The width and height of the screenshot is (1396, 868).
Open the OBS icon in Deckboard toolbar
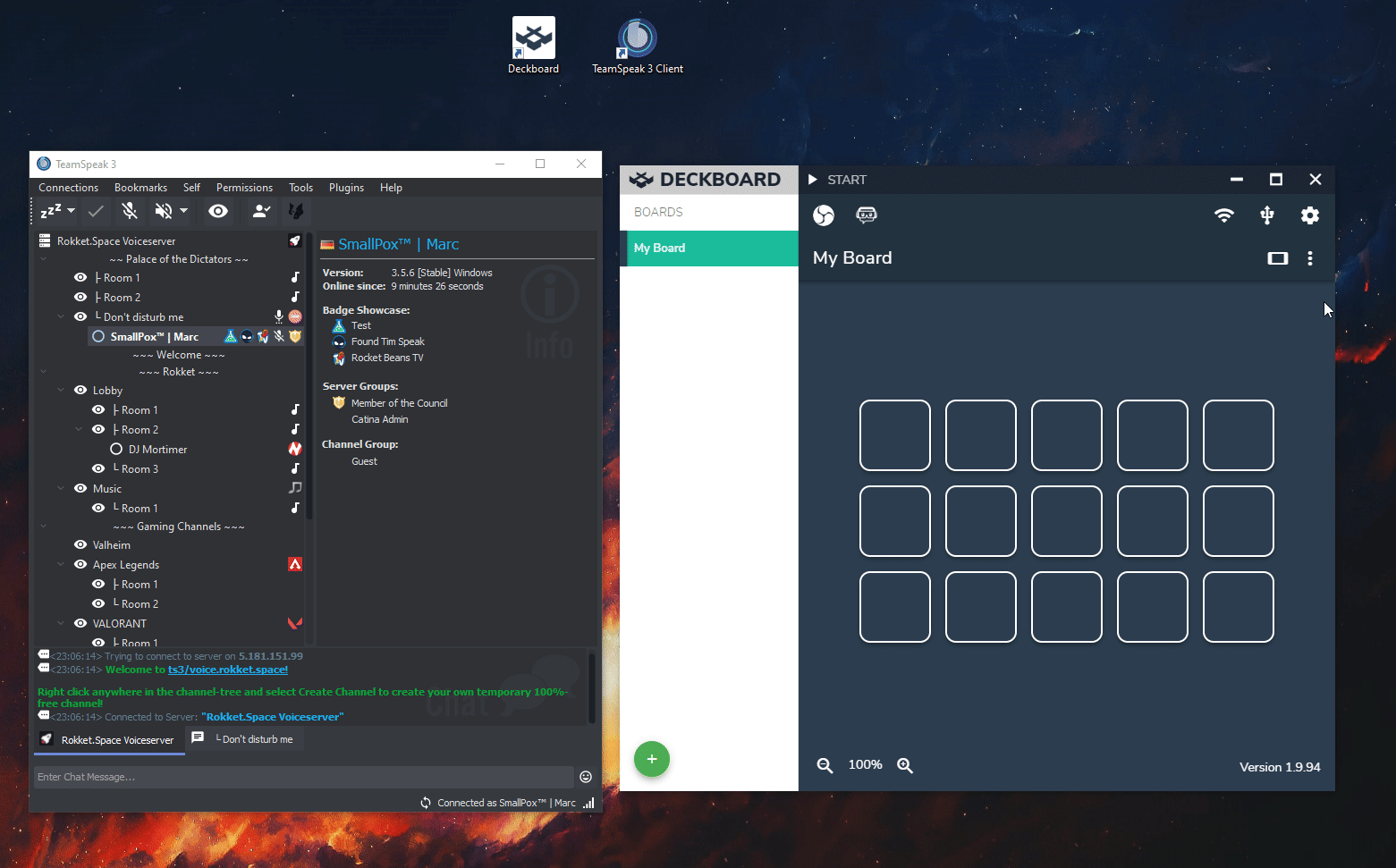tap(824, 215)
